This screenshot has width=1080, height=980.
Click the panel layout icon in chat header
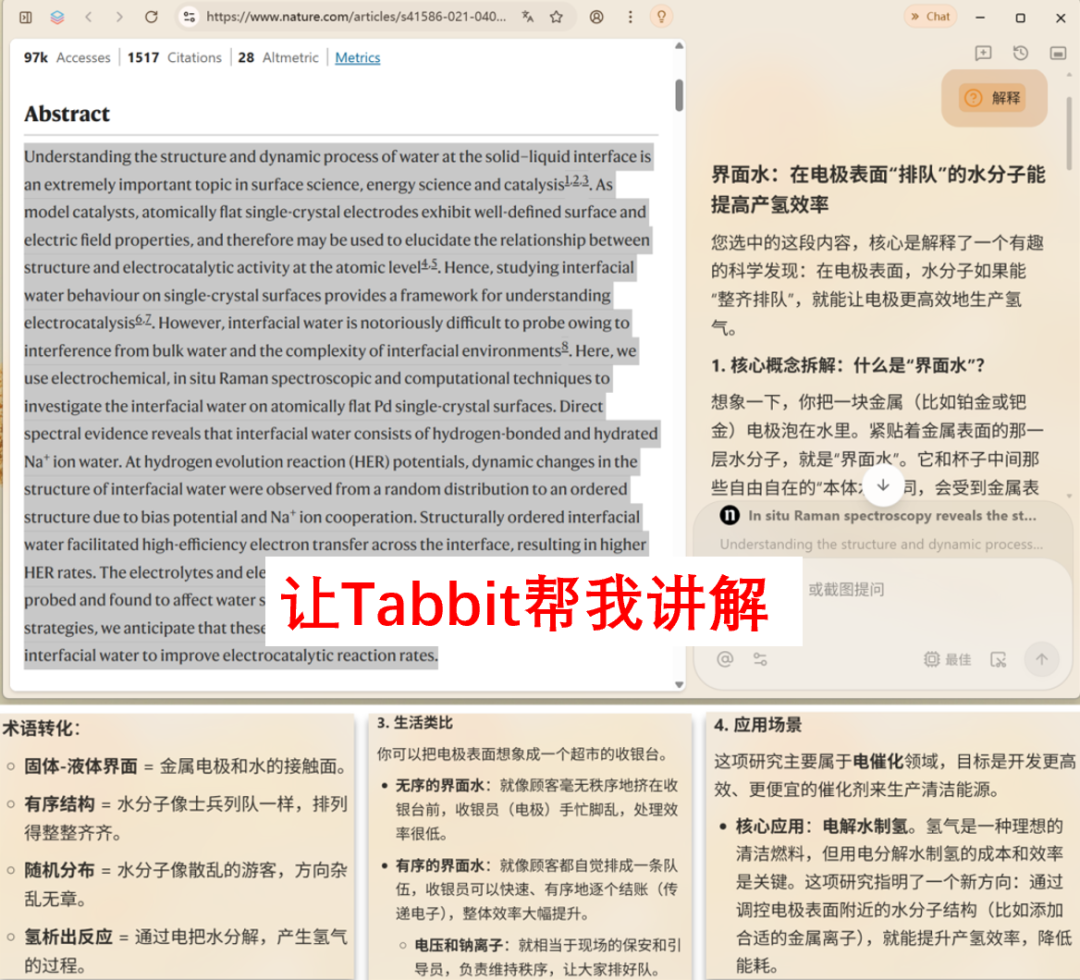click(1058, 54)
